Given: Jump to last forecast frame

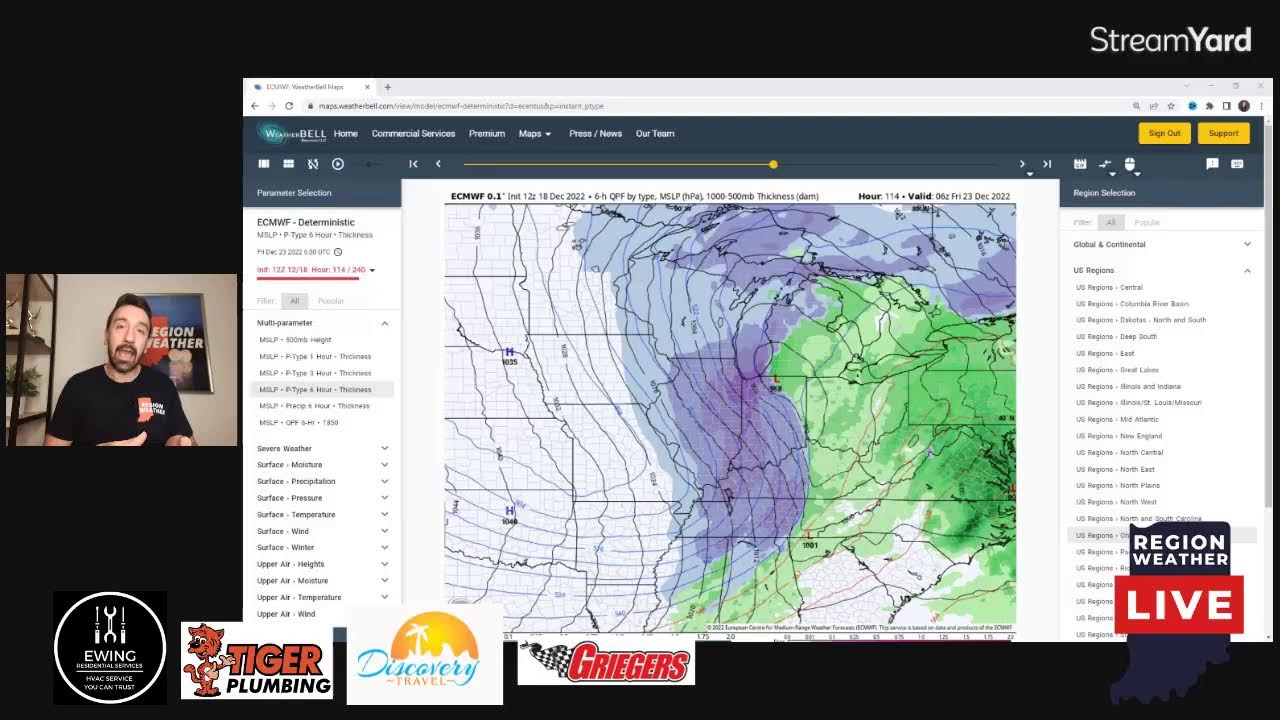Looking at the screenshot, I should tap(1047, 164).
